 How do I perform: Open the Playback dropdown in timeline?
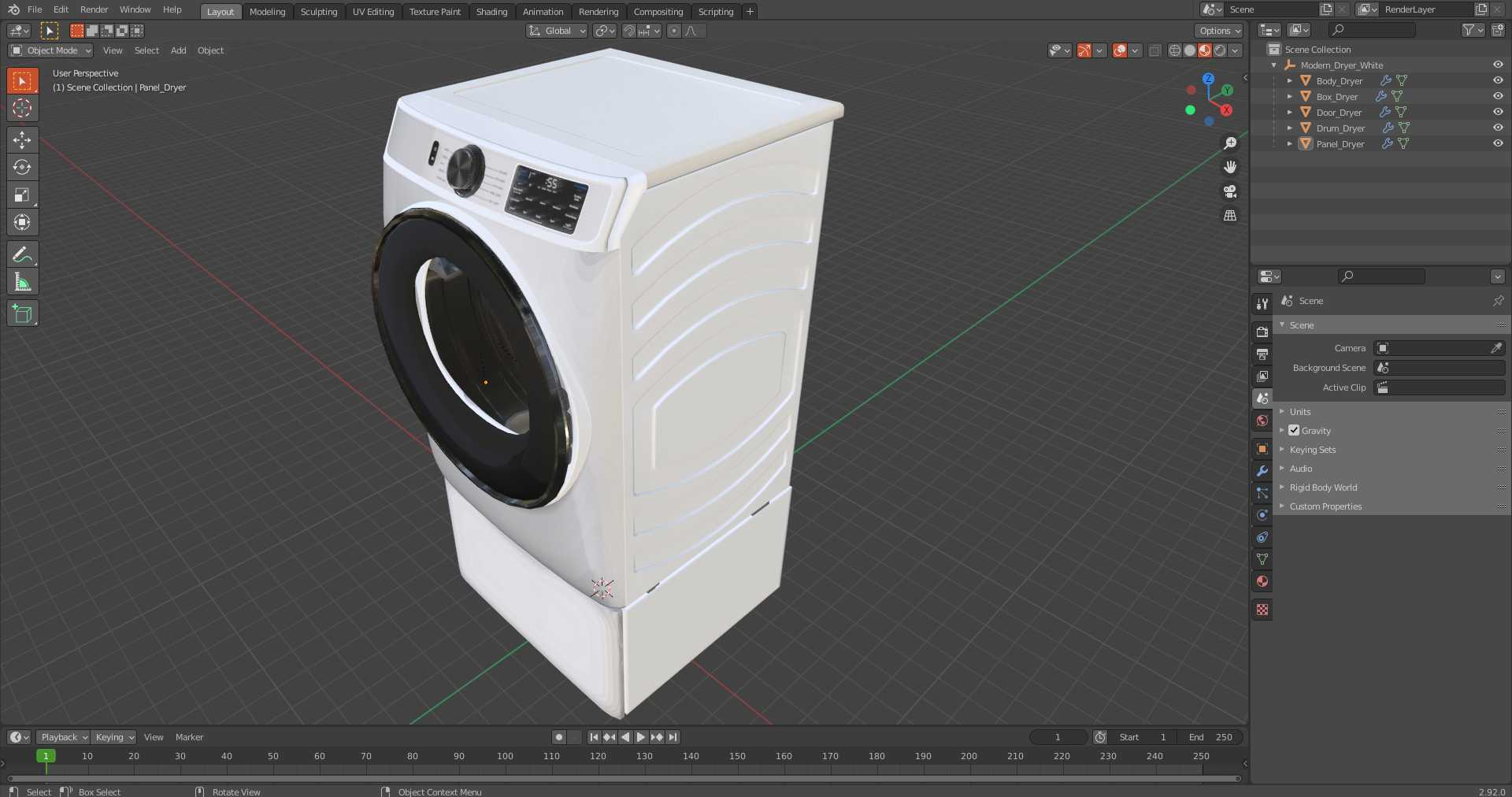[x=63, y=737]
